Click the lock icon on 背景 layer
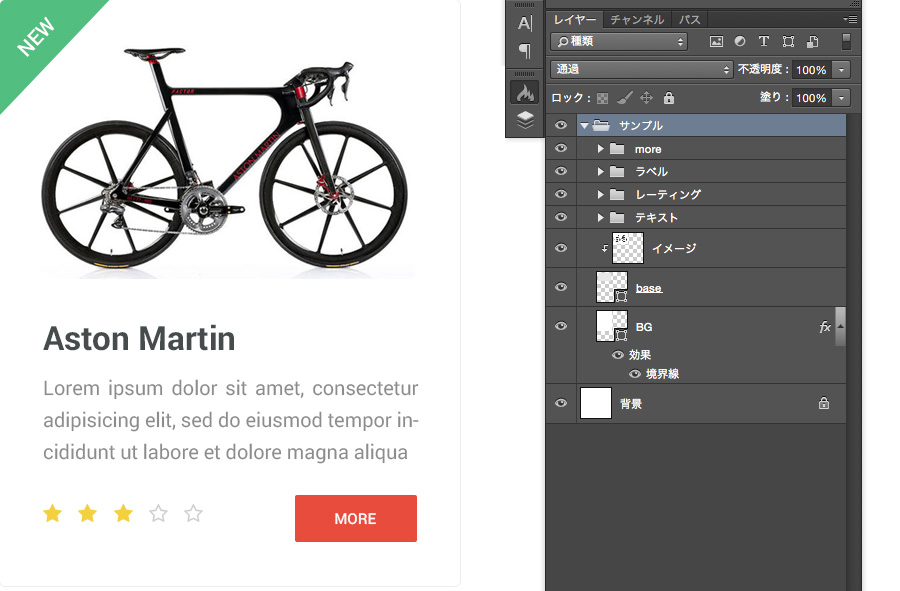This screenshot has height=591, width=900. [x=824, y=403]
